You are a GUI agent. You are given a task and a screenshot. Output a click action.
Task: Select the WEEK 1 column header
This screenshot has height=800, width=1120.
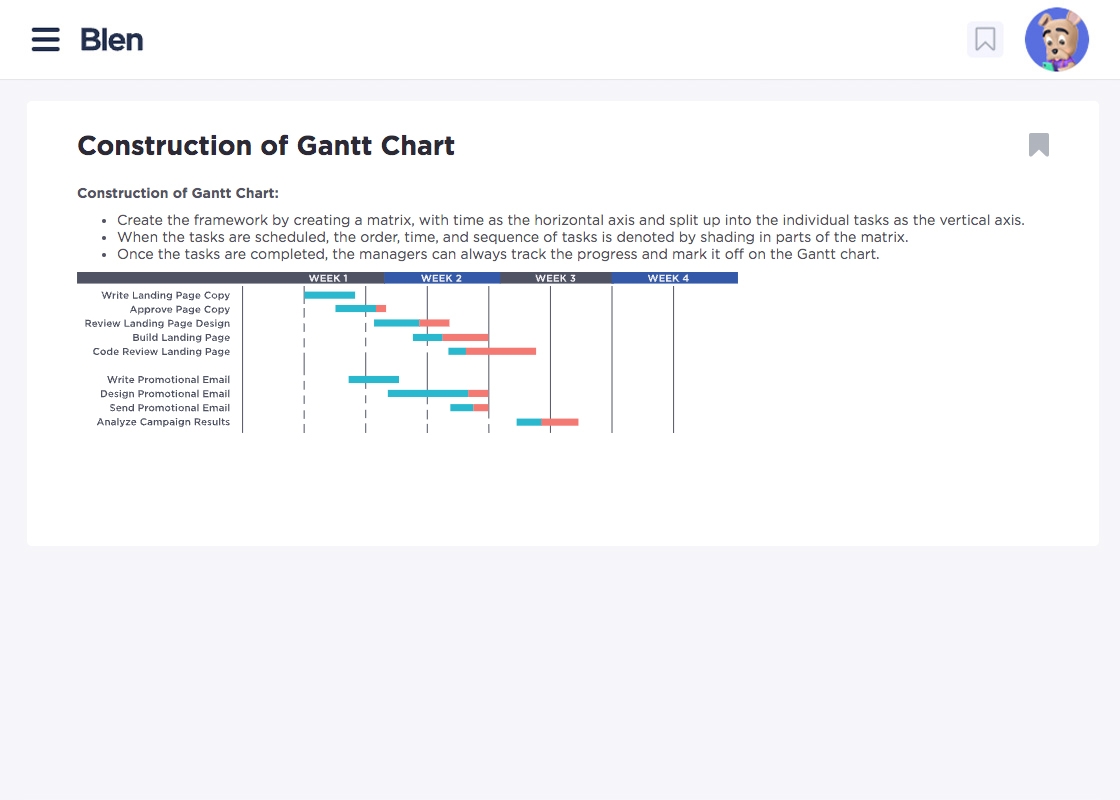(x=328, y=278)
